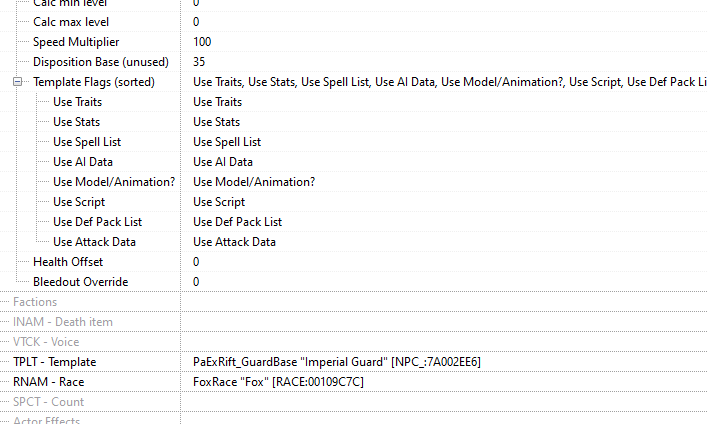Viewport: 707px width, 424px height.
Task: Select the Disposition Base (unused) value 35
Action: (199, 62)
